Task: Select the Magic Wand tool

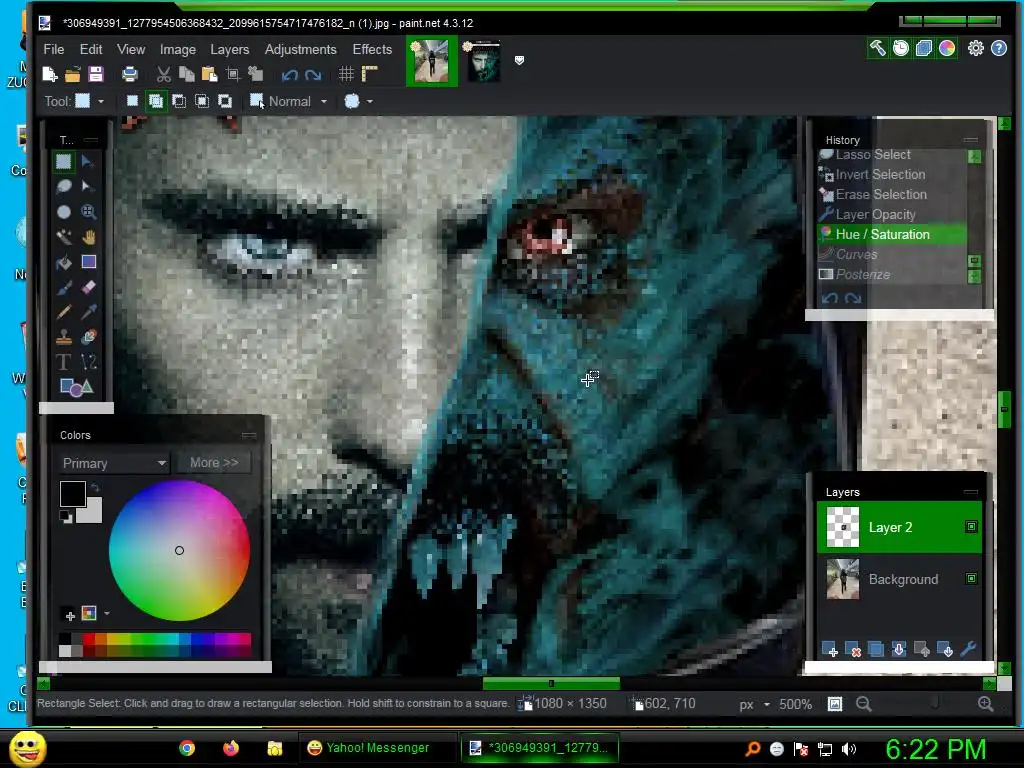Action: pyautogui.click(x=63, y=237)
